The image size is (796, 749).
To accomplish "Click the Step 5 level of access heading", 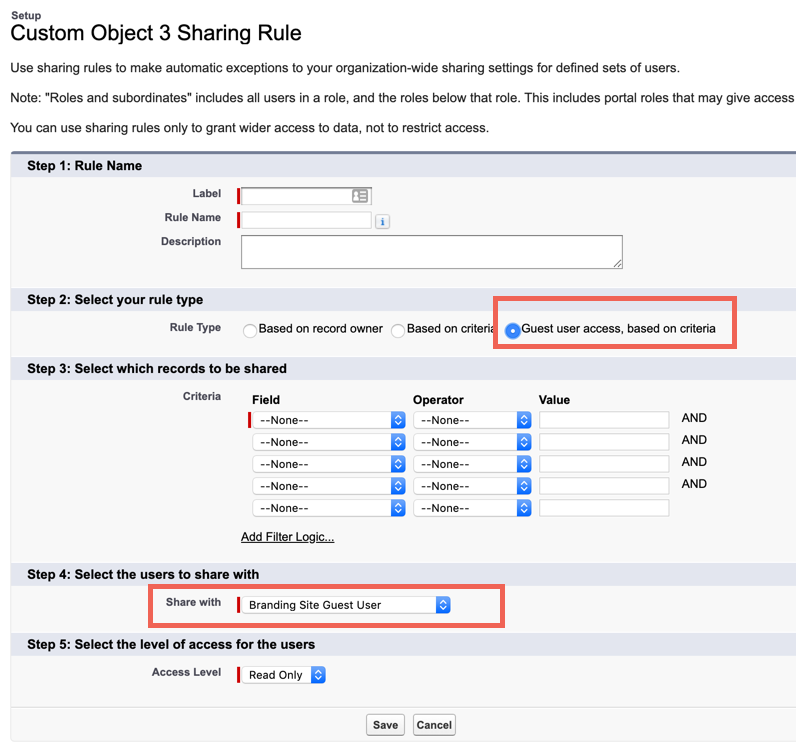I will click(171, 644).
